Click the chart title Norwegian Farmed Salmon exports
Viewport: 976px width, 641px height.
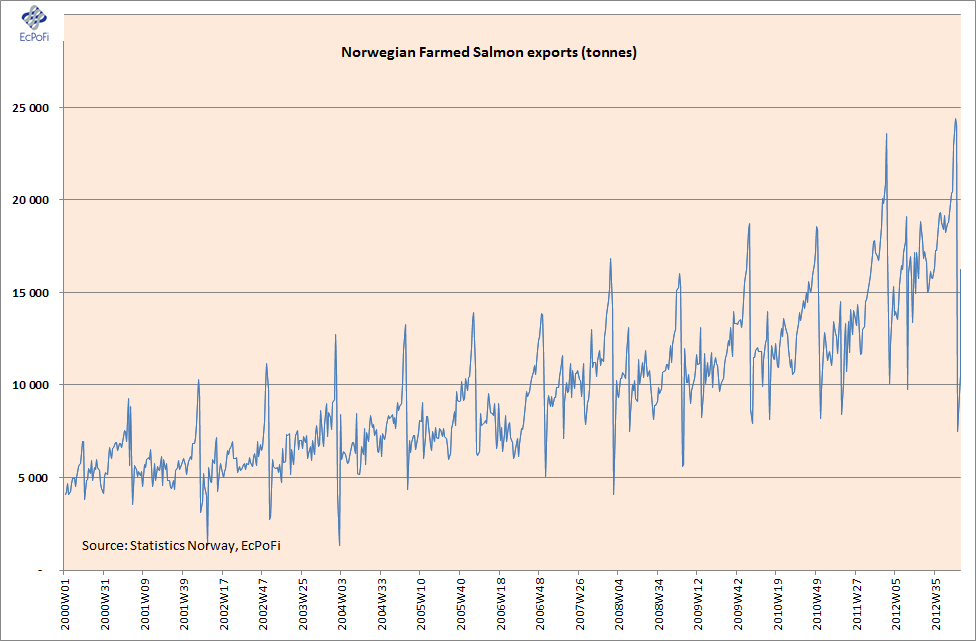(x=489, y=52)
